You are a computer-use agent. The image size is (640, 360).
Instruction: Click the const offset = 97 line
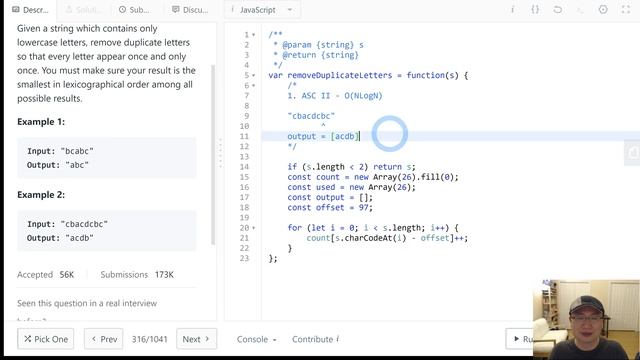[330, 208]
